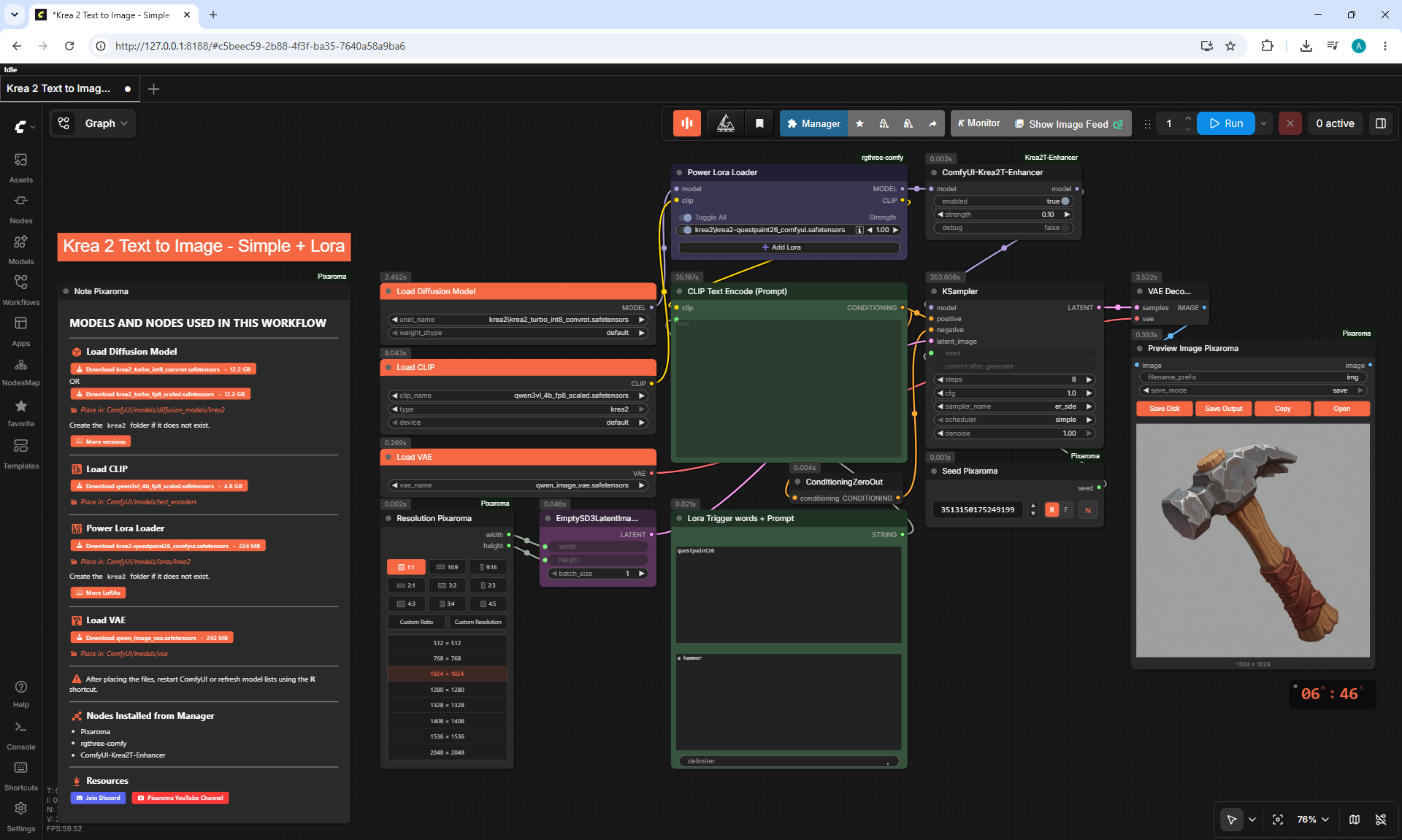1402x840 pixels.
Task: Open the sampler_name selector in KSampler
Action: pyautogui.click(x=1015, y=406)
